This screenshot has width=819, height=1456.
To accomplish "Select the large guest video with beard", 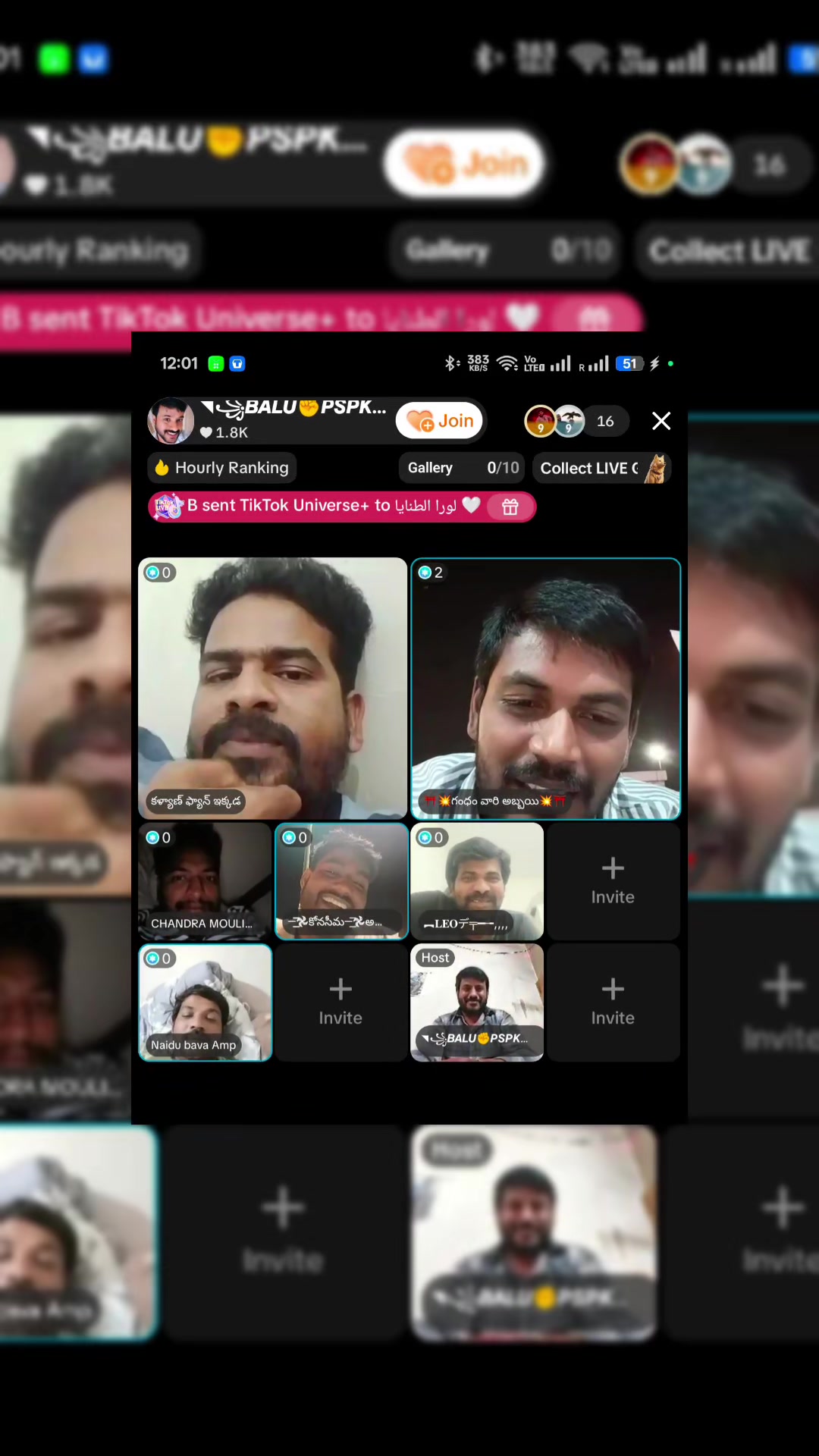I will pyautogui.click(x=273, y=689).
